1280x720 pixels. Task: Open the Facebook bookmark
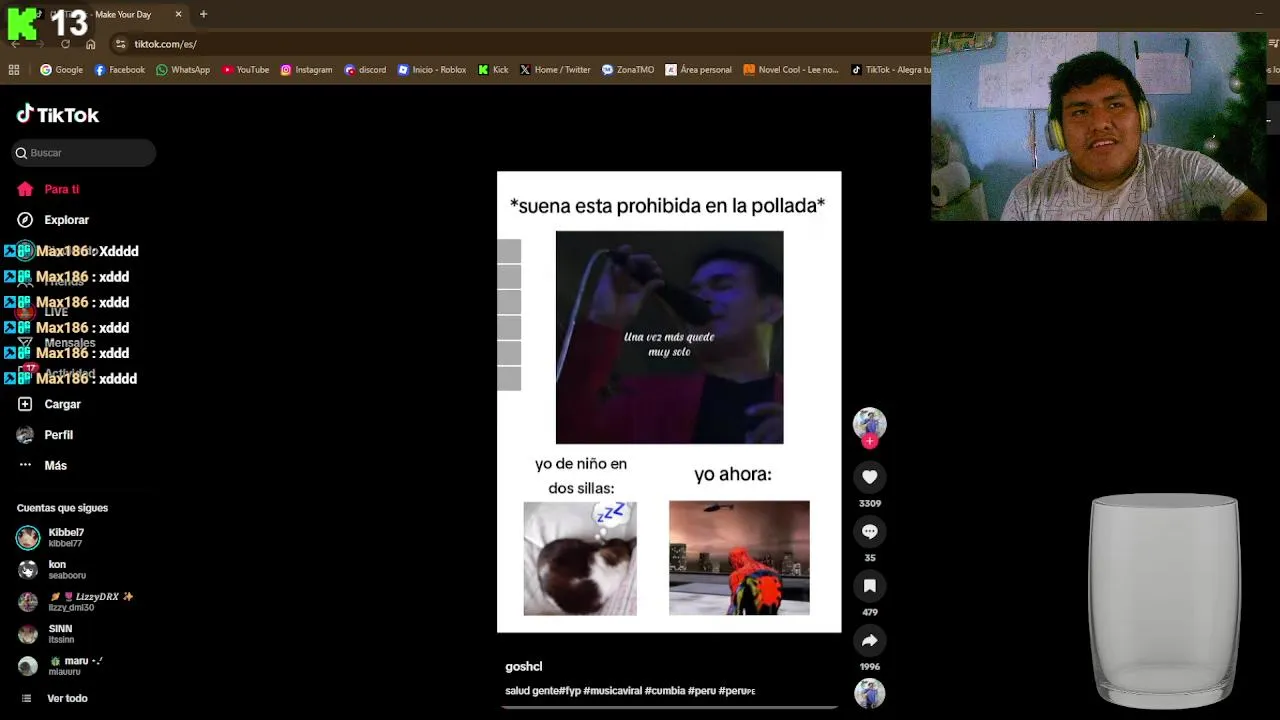119,70
